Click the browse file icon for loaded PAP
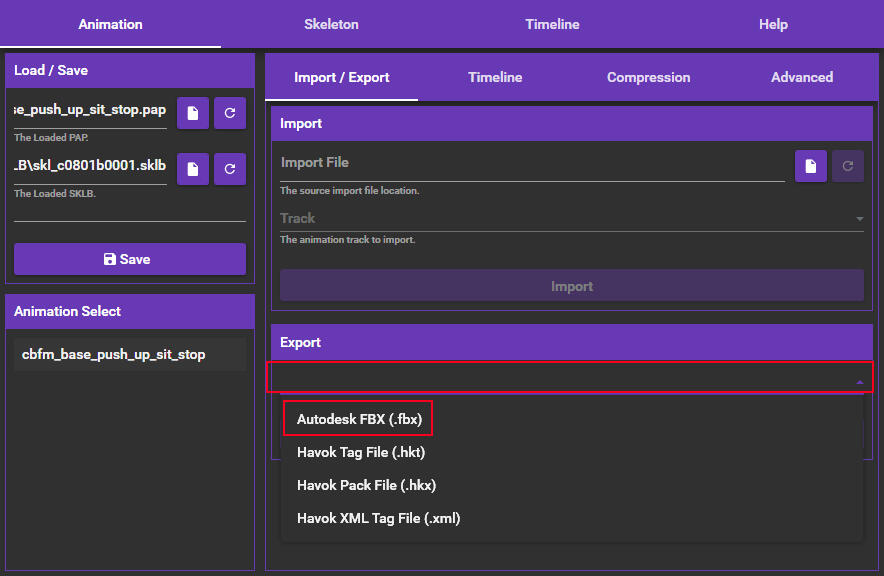 (x=193, y=114)
